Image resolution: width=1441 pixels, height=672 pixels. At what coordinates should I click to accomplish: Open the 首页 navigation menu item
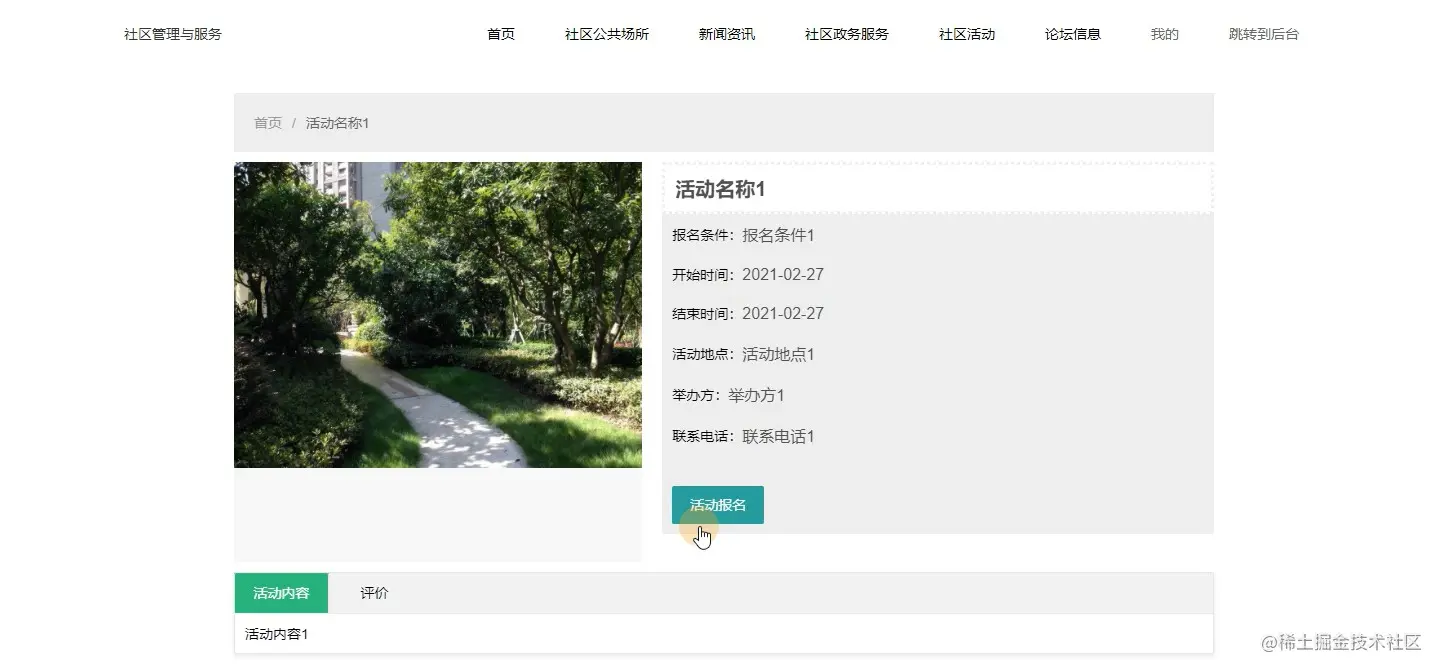coord(500,33)
